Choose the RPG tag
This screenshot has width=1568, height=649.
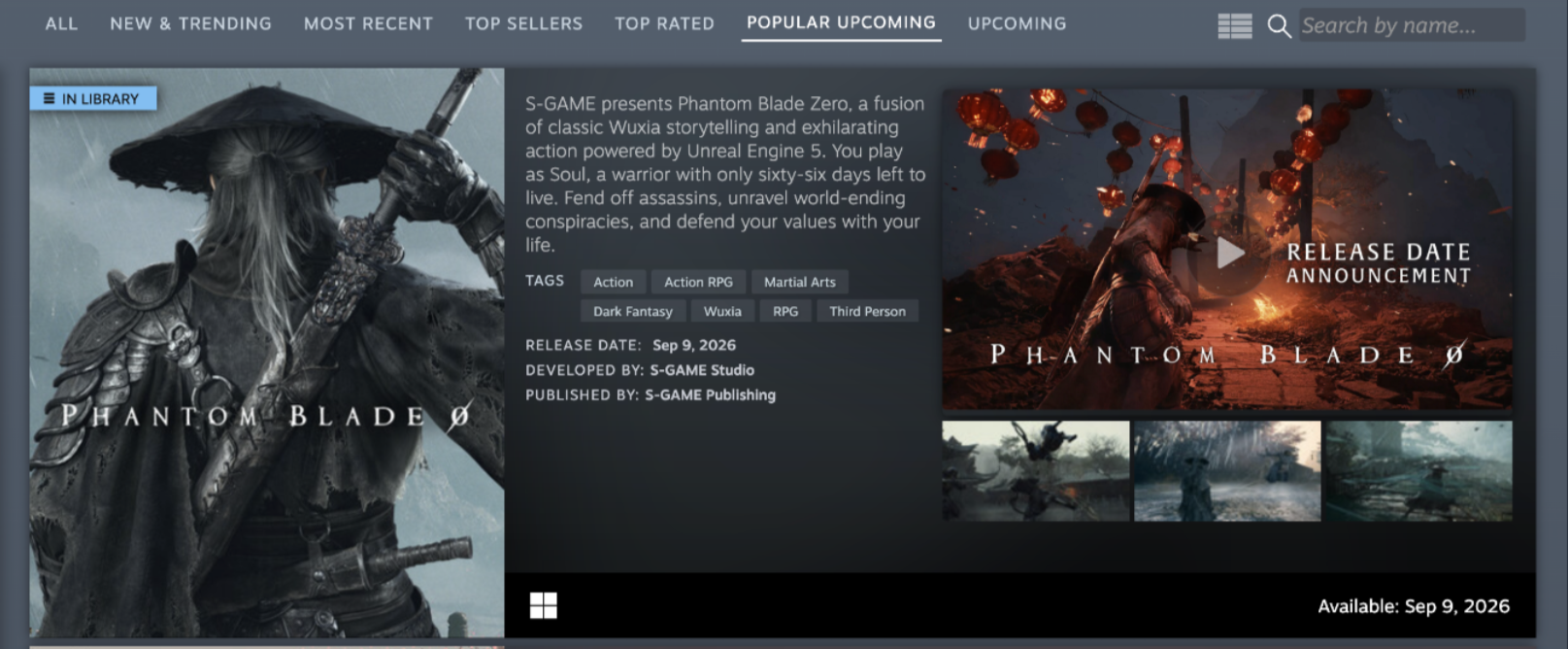click(x=785, y=311)
